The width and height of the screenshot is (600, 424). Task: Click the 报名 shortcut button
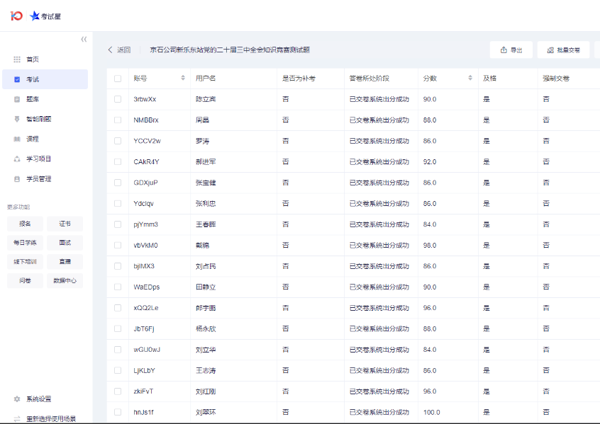tap(25, 223)
